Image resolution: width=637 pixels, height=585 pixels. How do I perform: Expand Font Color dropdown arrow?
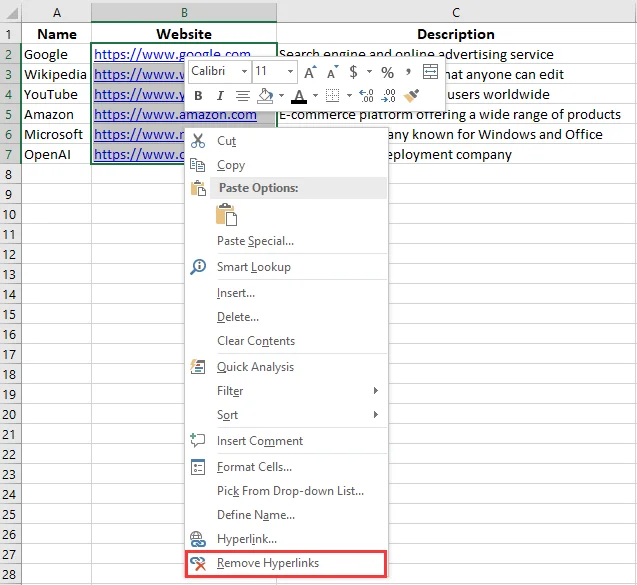(x=315, y=96)
